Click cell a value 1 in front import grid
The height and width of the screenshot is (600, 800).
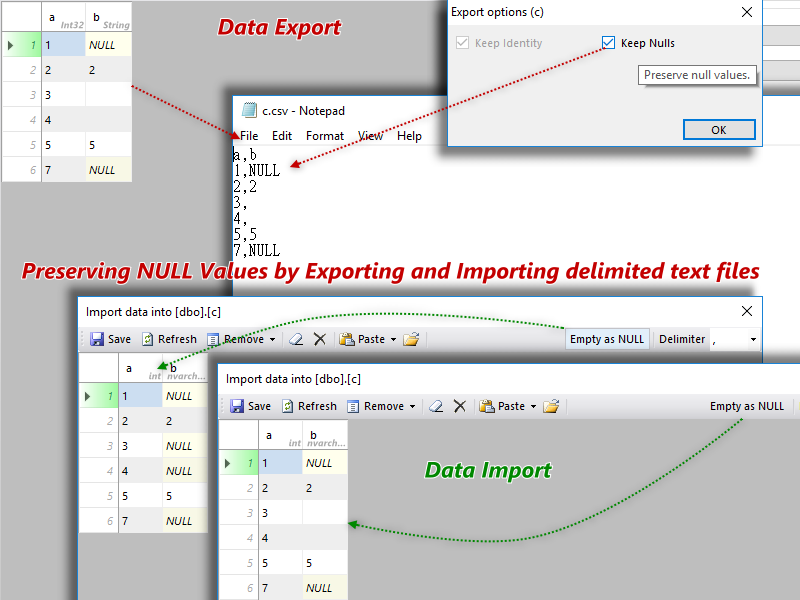pos(281,463)
